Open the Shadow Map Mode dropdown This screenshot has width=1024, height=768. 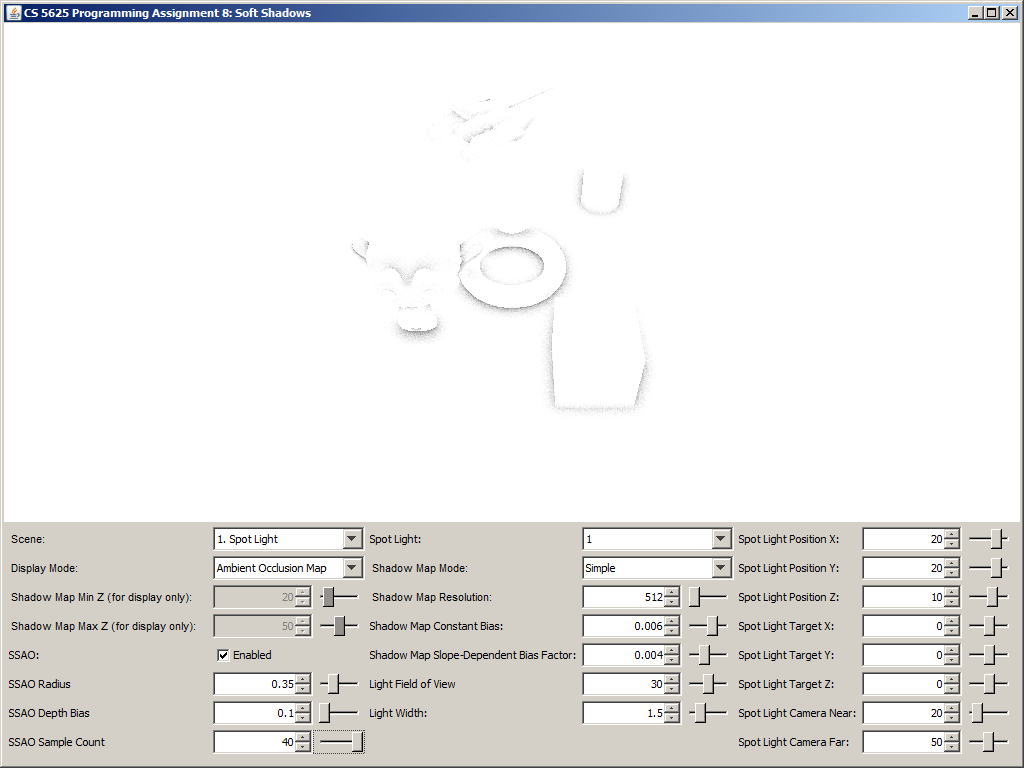pyautogui.click(x=720, y=568)
